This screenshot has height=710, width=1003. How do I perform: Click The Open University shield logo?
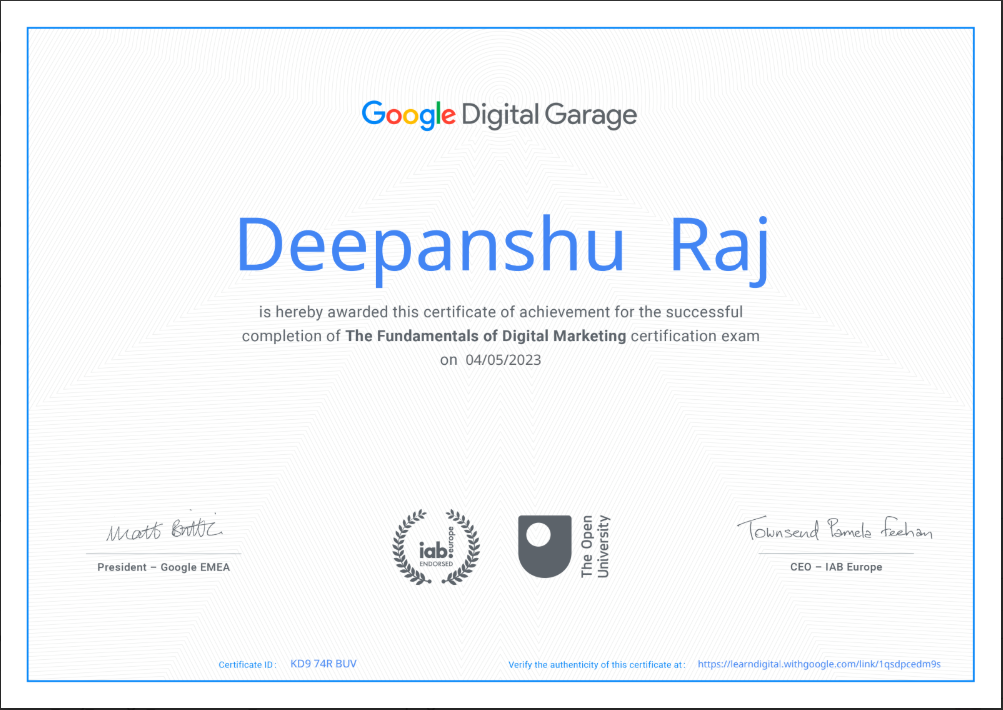544,546
